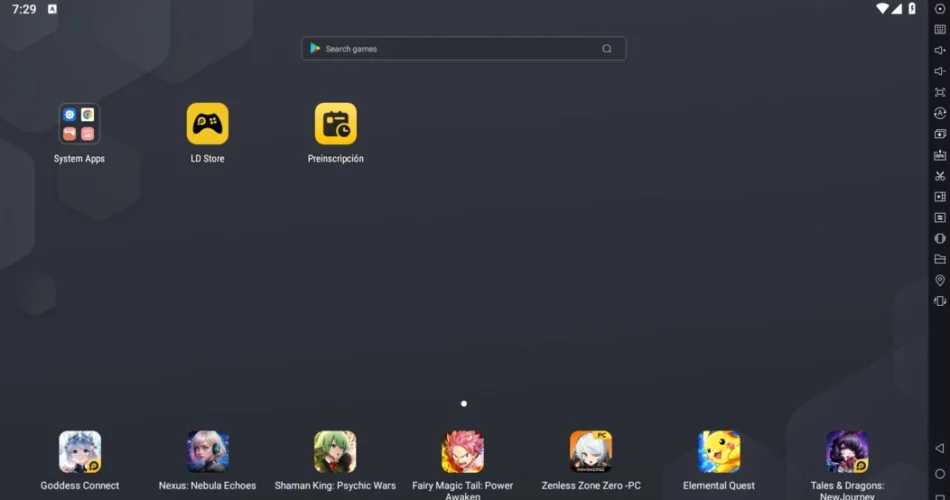This screenshot has height=500, width=950.
Task: Open Nexus: Nebula Echoes game icon
Action: pyautogui.click(x=207, y=452)
